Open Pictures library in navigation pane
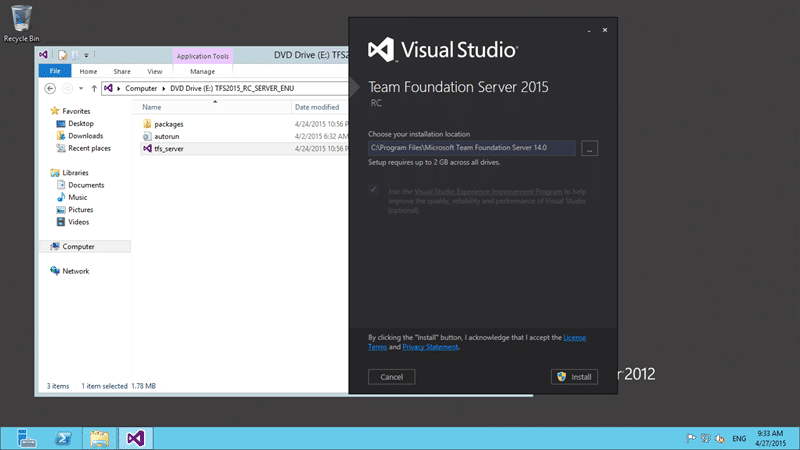The height and width of the screenshot is (450, 800). 81,210
